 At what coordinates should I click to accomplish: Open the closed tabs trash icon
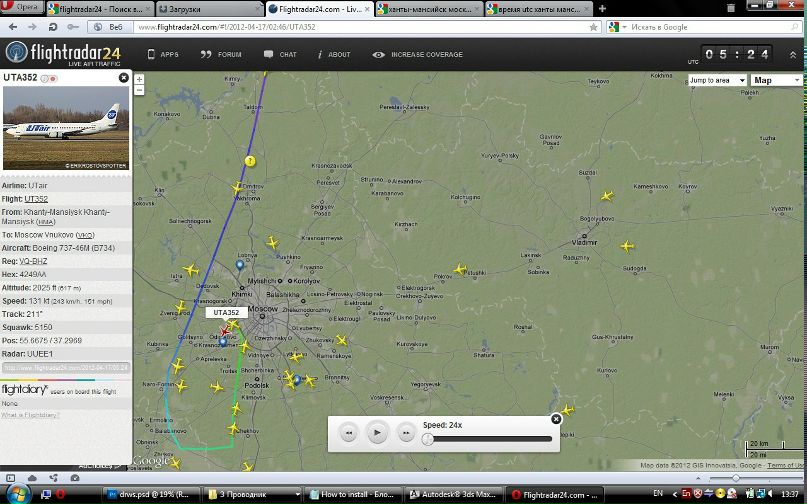730,8
